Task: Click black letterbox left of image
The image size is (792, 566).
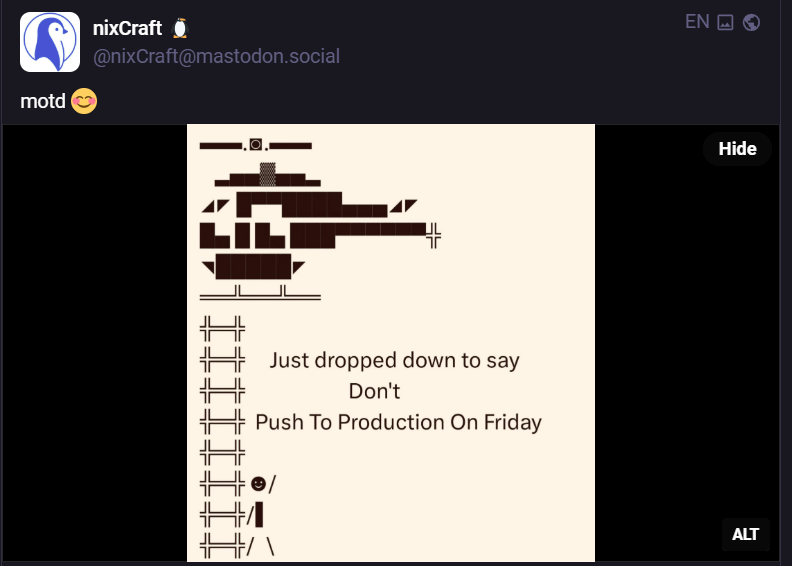Action: point(95,343)
